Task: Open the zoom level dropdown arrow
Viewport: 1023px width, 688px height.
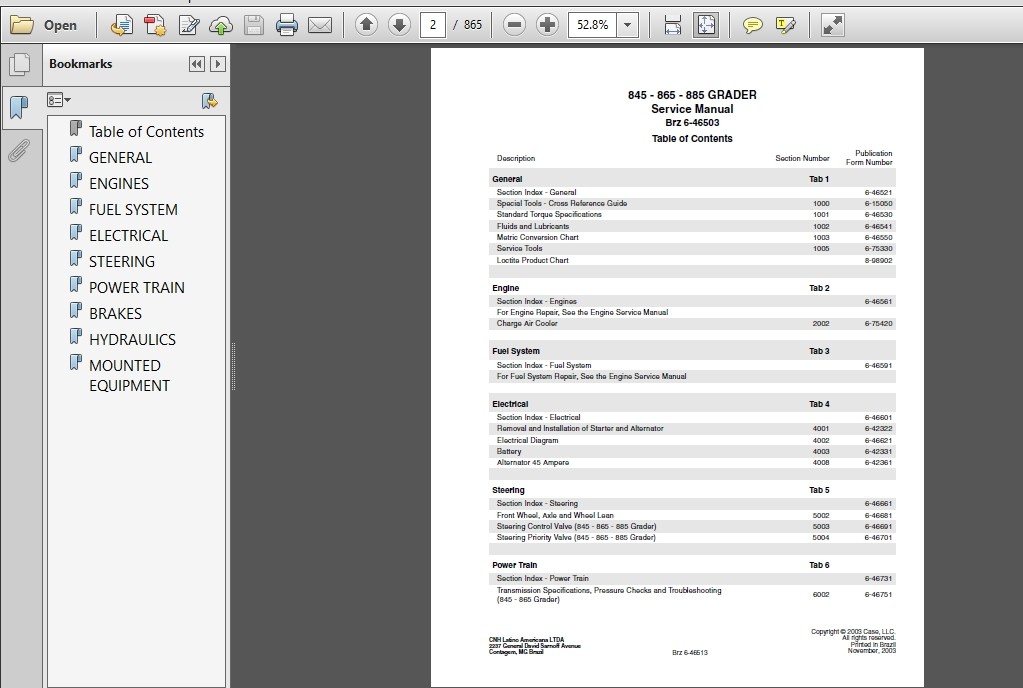Action: point(628,25)
